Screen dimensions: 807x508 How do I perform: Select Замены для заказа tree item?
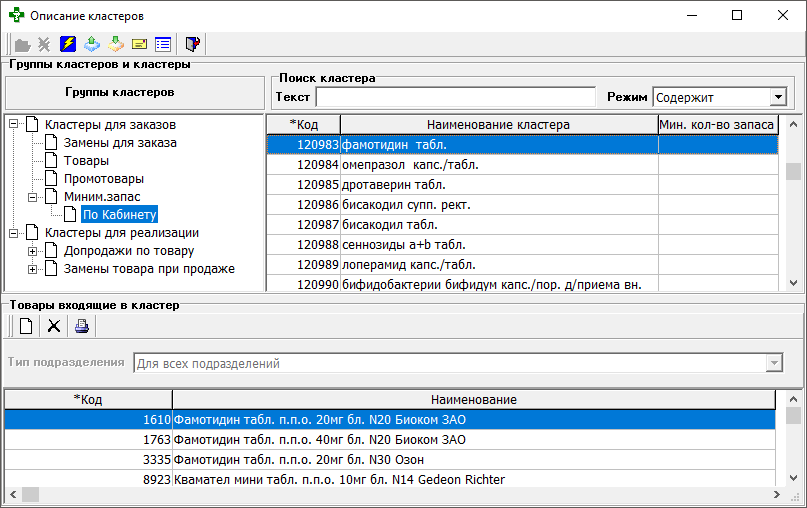click(120, 143)
